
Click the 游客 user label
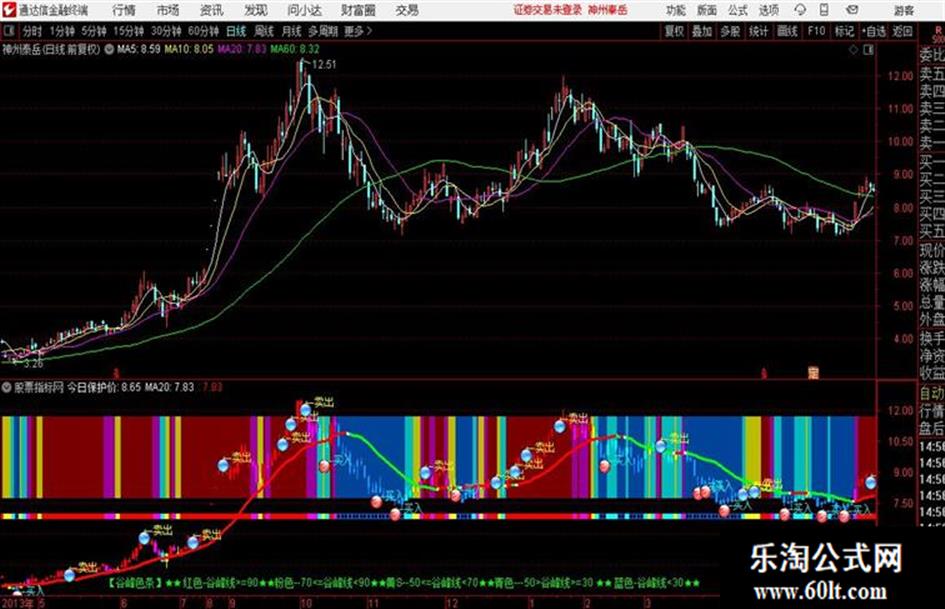point(904,10)
